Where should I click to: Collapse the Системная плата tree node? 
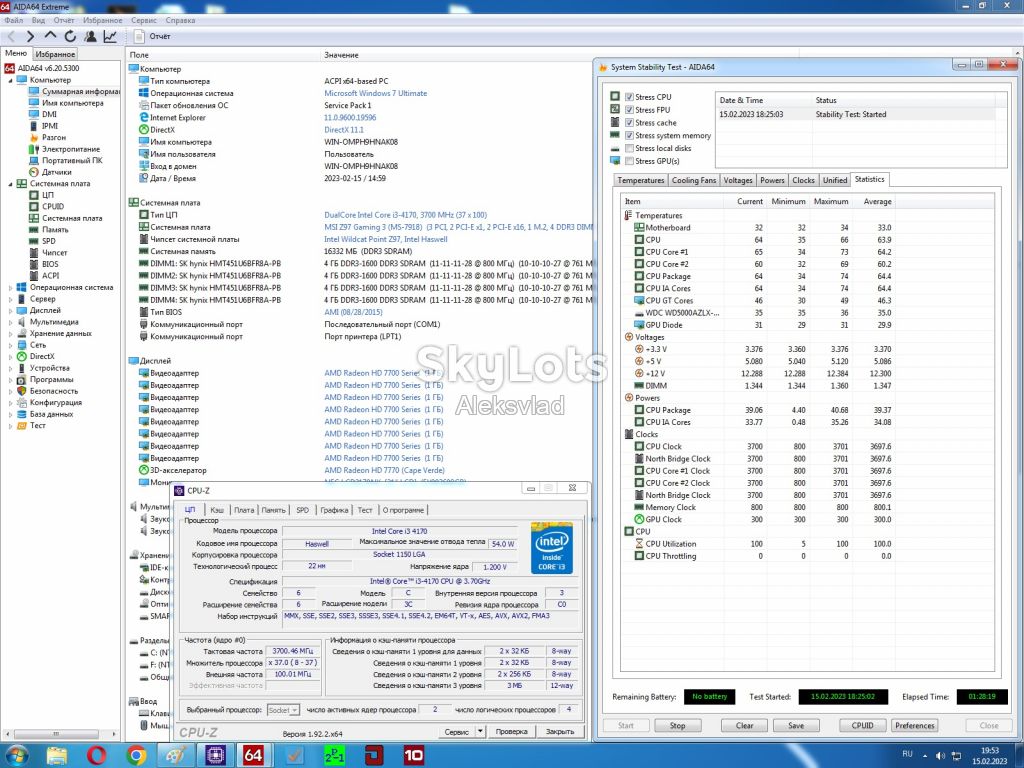click(x=10, y=184)
